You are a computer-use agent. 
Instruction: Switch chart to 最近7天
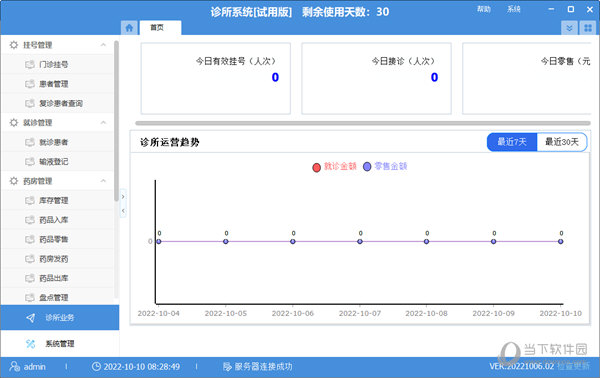pos(512,142)
